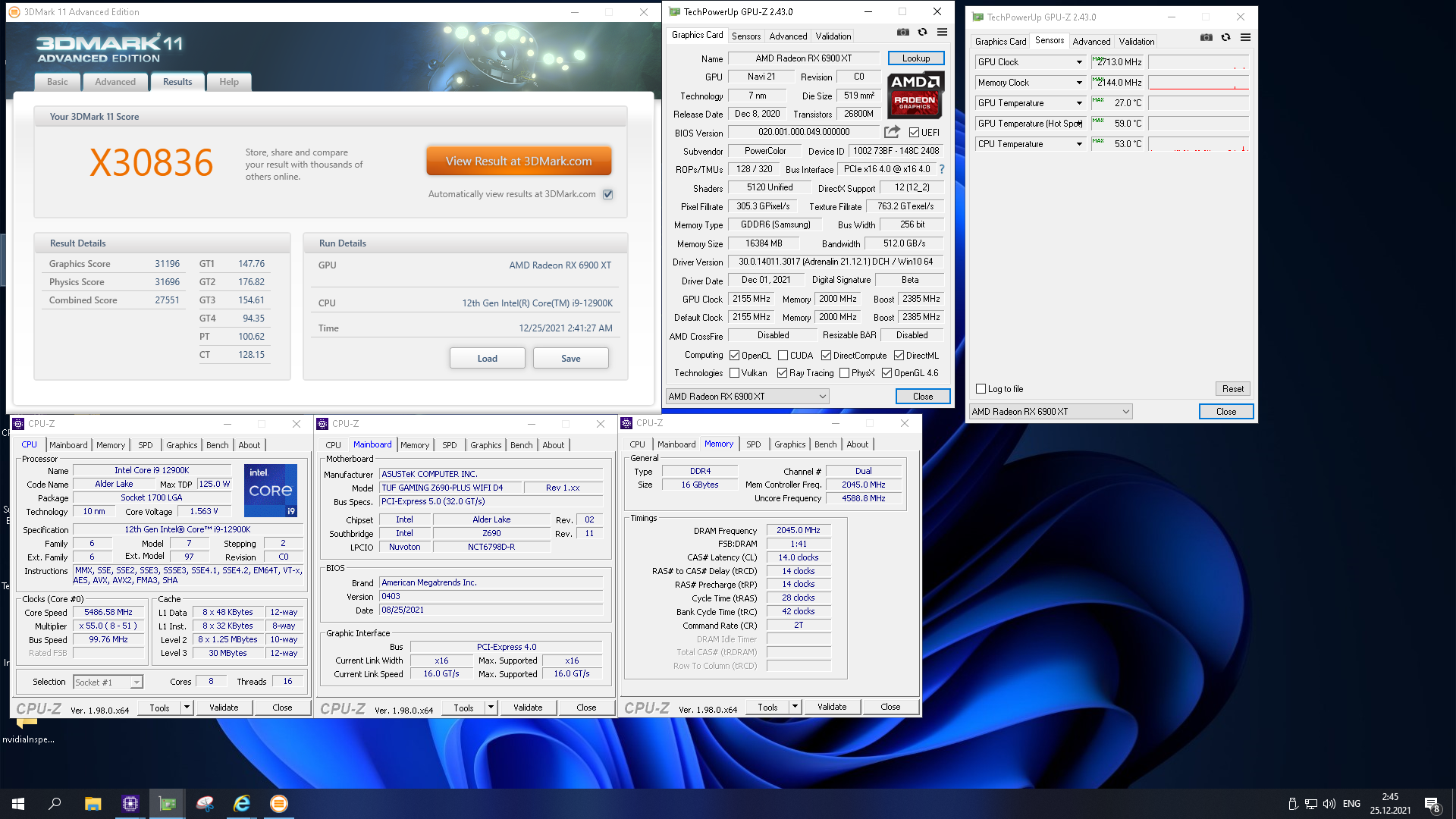
Task: Toggle automatically view results at 3DMark.com checkbox
Action: click(x=607, y=194)
